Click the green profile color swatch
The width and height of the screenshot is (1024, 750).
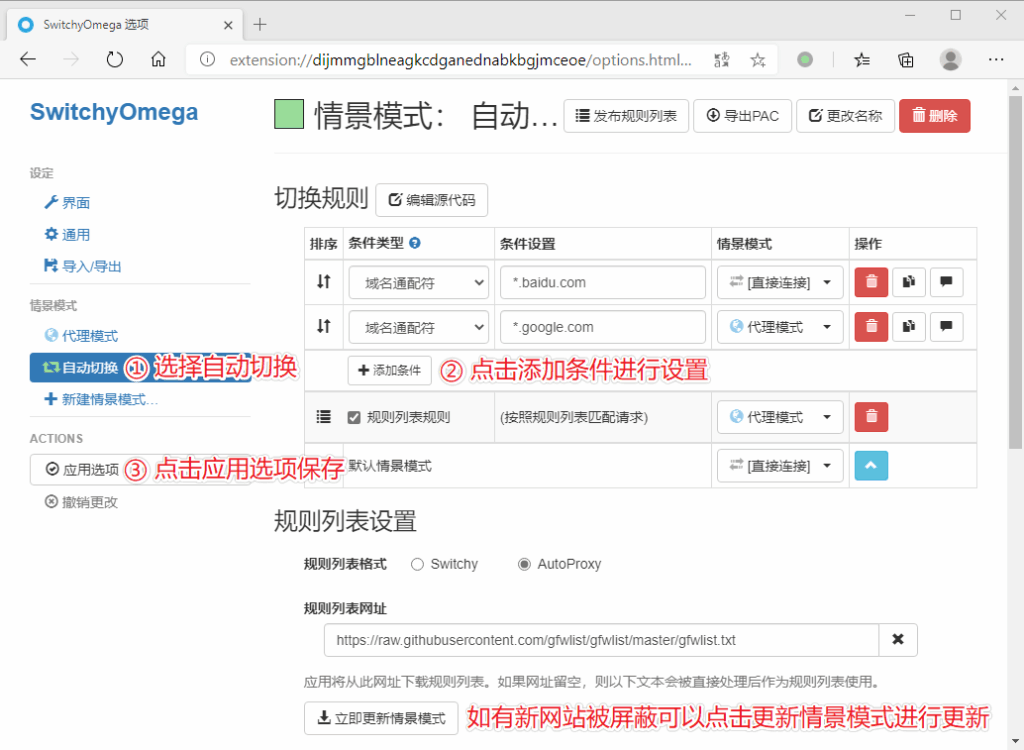tap(289, 116)
